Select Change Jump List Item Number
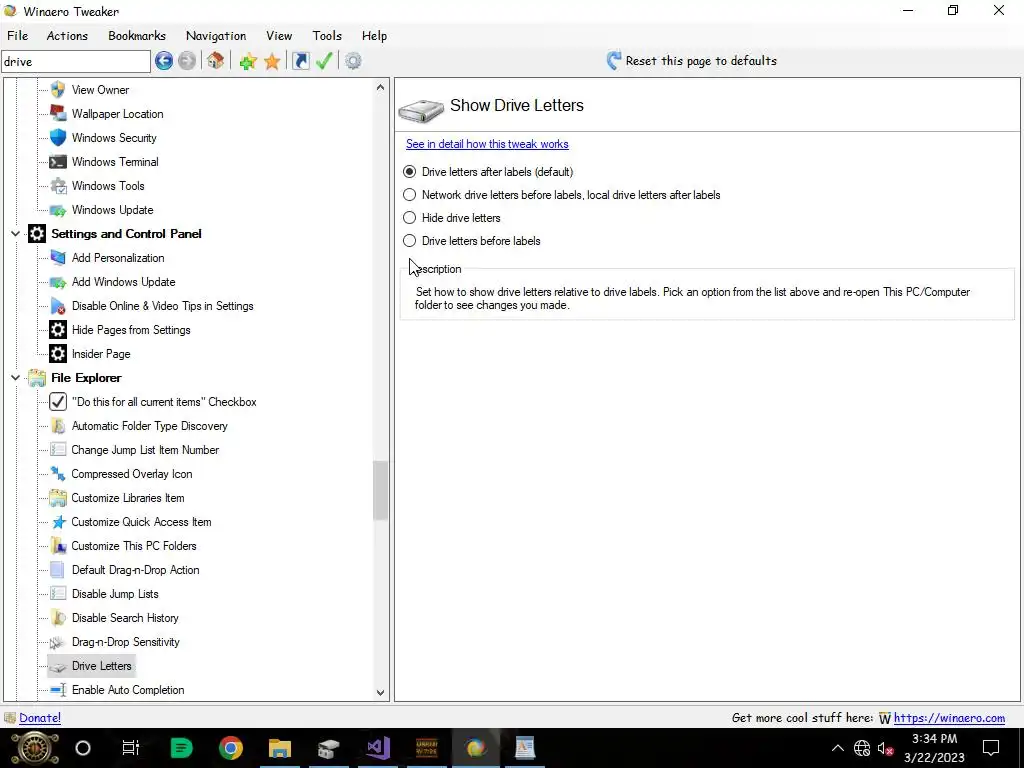 pyautogui.click(x=145, y=450)
